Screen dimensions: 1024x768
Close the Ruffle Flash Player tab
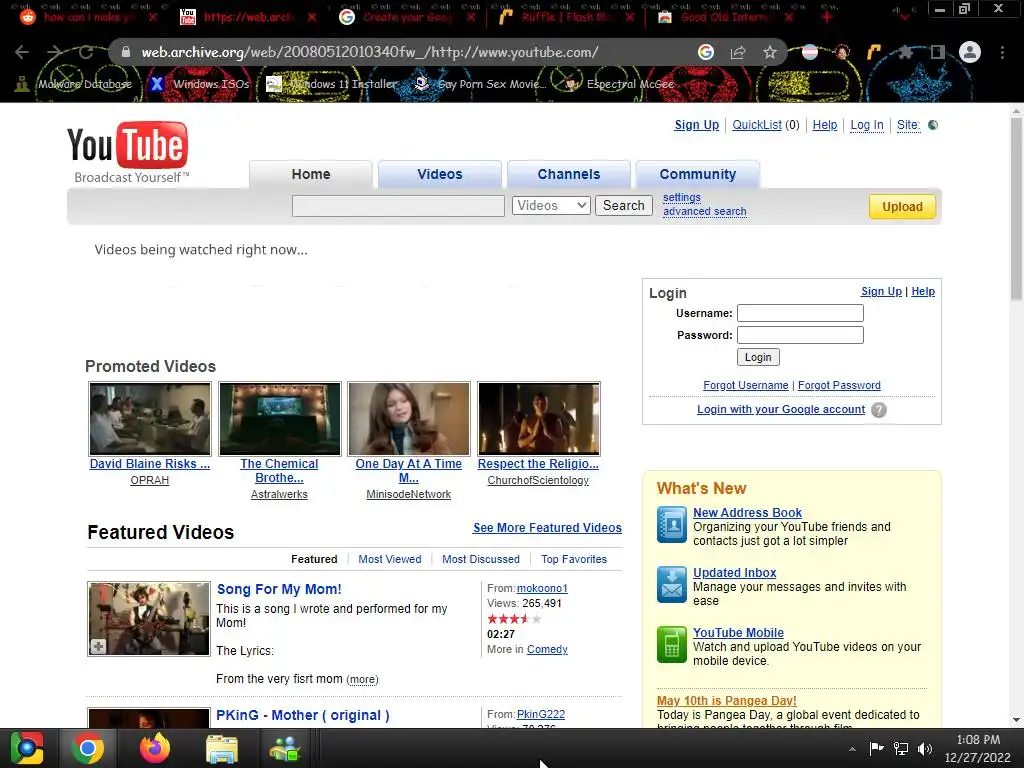point(630,17)
